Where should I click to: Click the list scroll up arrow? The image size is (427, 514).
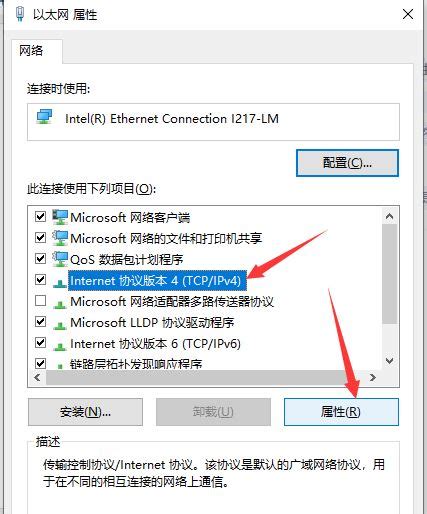click(x=389, y=216)
